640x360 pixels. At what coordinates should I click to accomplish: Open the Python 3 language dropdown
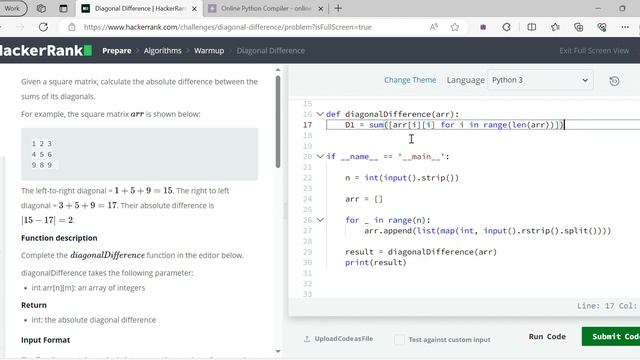[x=540, y=80]
